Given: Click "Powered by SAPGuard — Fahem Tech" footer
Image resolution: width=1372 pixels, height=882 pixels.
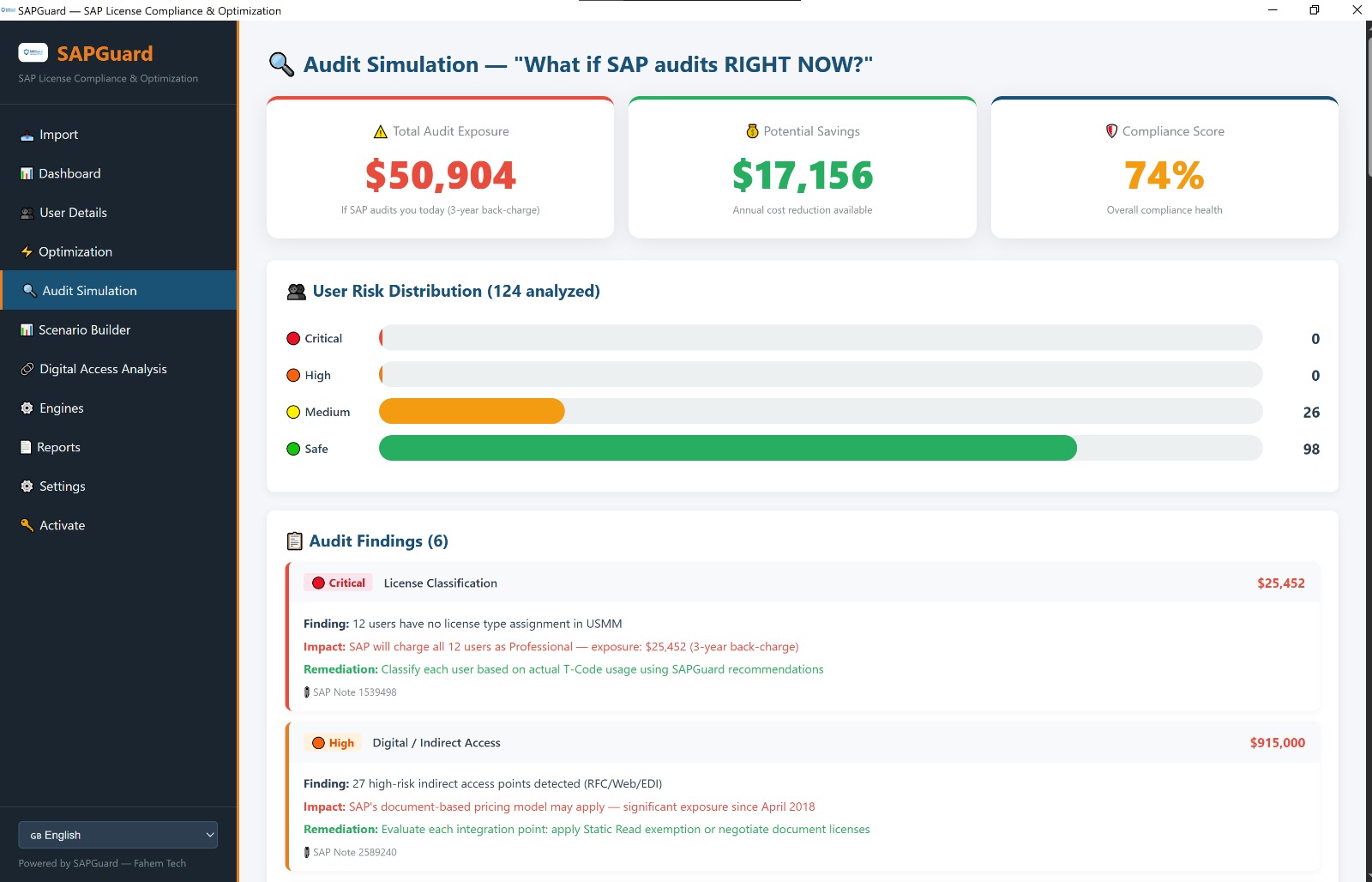Looking at the screenshot, I should [102, 863].
